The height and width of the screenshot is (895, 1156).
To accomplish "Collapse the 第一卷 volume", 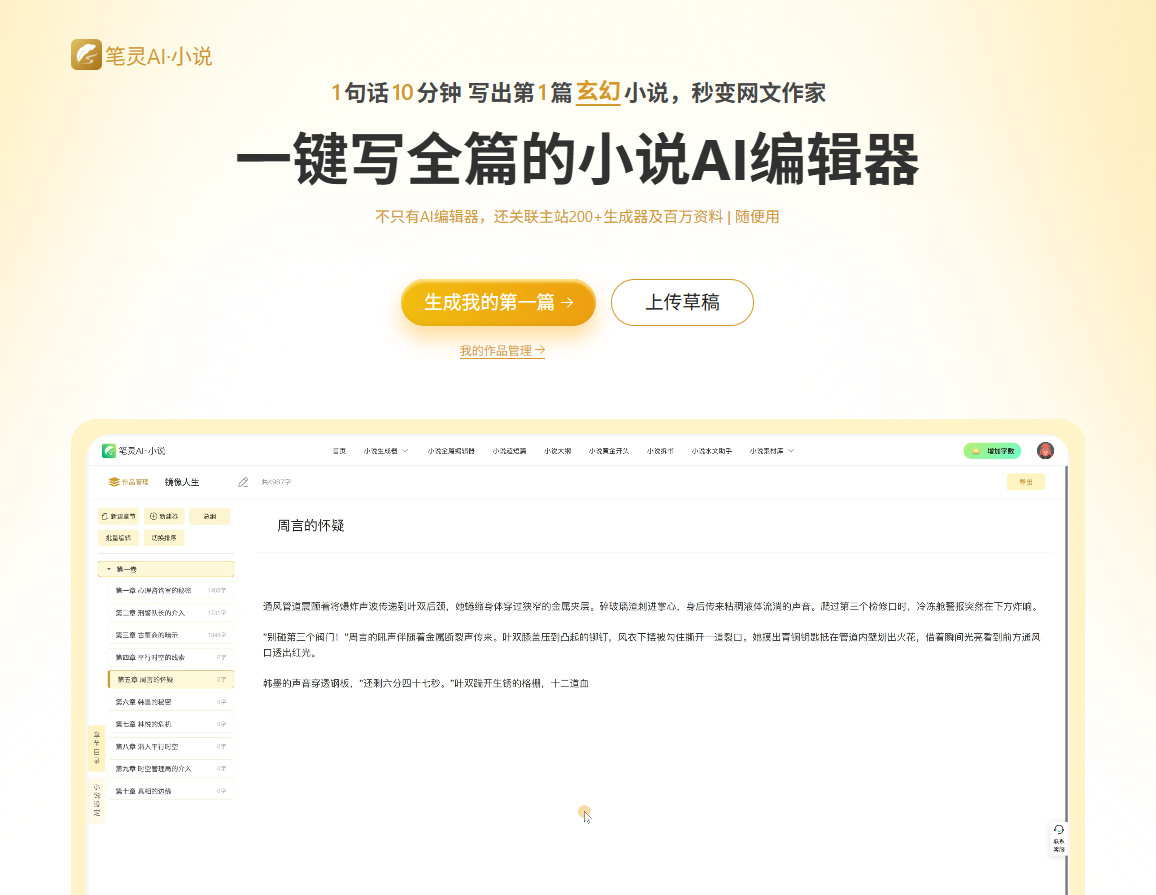I will pos(166,569).
